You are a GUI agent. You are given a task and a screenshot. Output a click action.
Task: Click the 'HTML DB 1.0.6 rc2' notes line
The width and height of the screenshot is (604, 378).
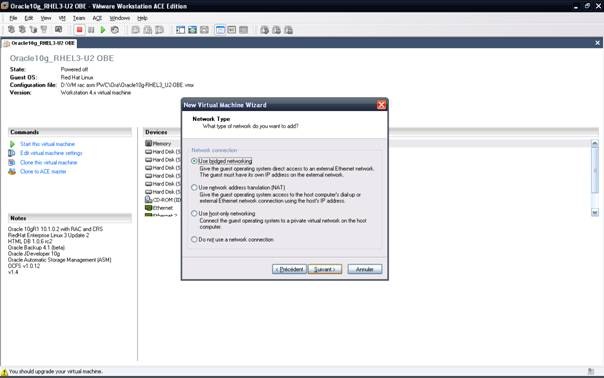coord(30,241)
